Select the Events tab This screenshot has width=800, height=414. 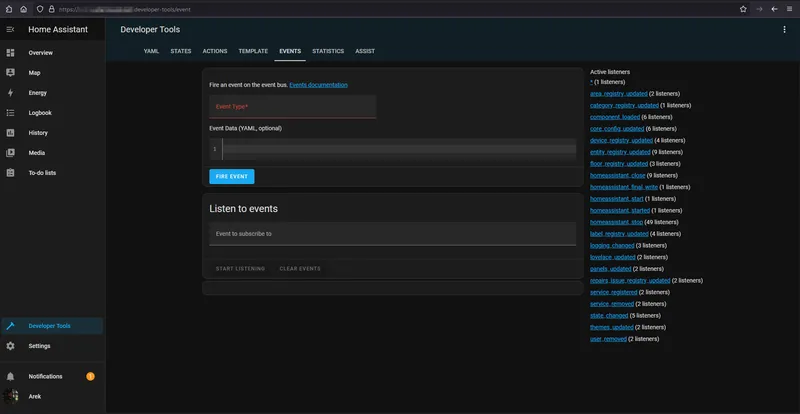pos(290,51)
